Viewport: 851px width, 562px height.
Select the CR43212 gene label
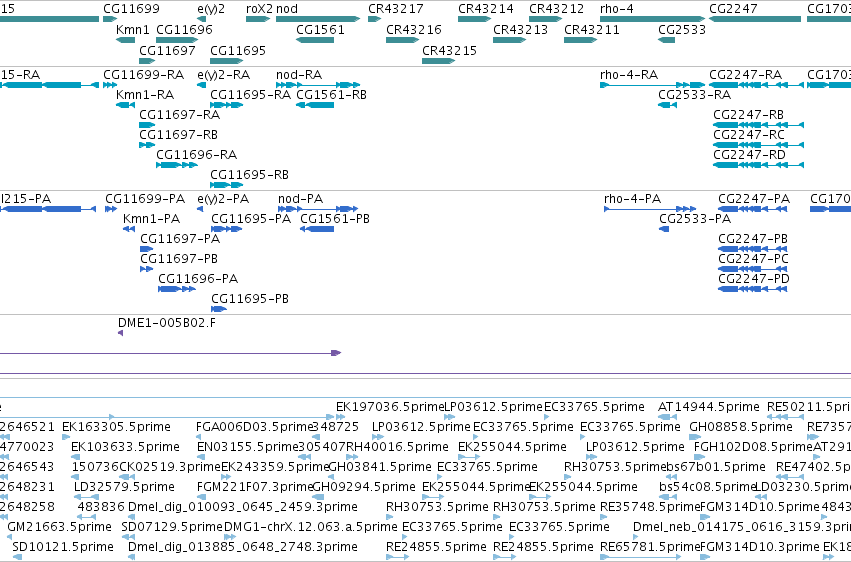[x=557, y=9]
